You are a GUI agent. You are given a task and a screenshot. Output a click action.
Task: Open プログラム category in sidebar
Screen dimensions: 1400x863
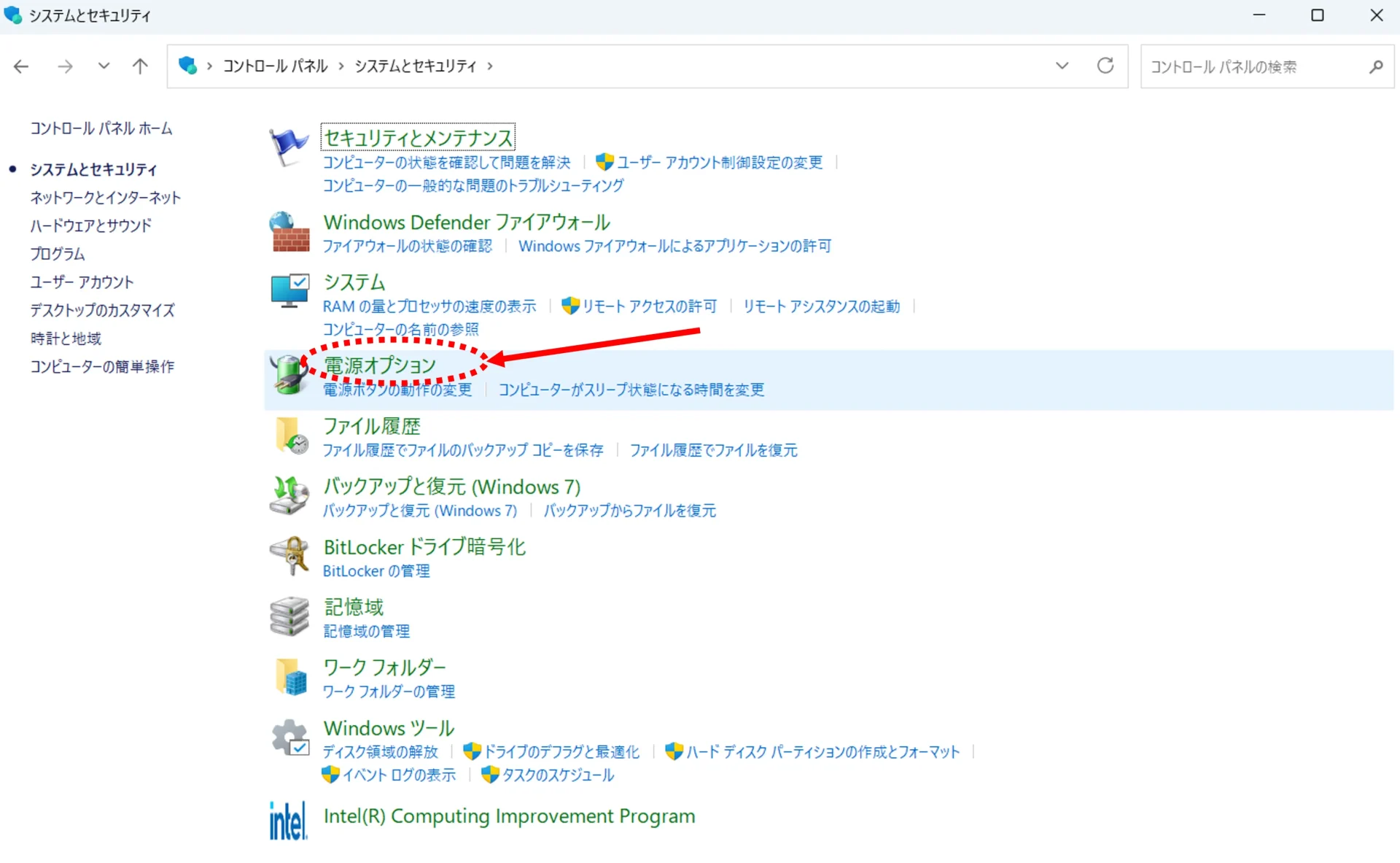tap(58, 254)
